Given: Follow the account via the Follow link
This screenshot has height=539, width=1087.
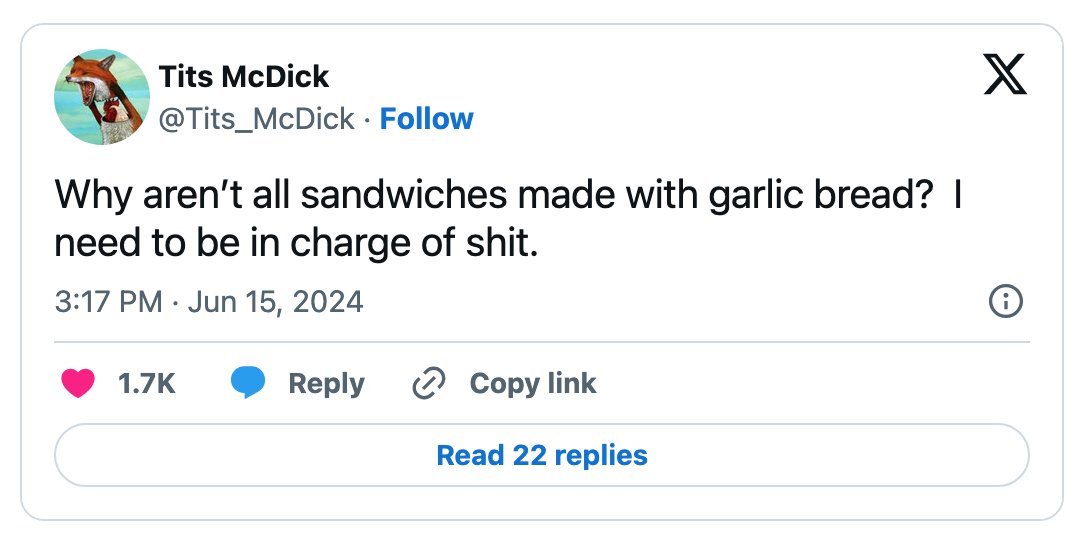Looking at the screenshot, I should click(426, 119).
